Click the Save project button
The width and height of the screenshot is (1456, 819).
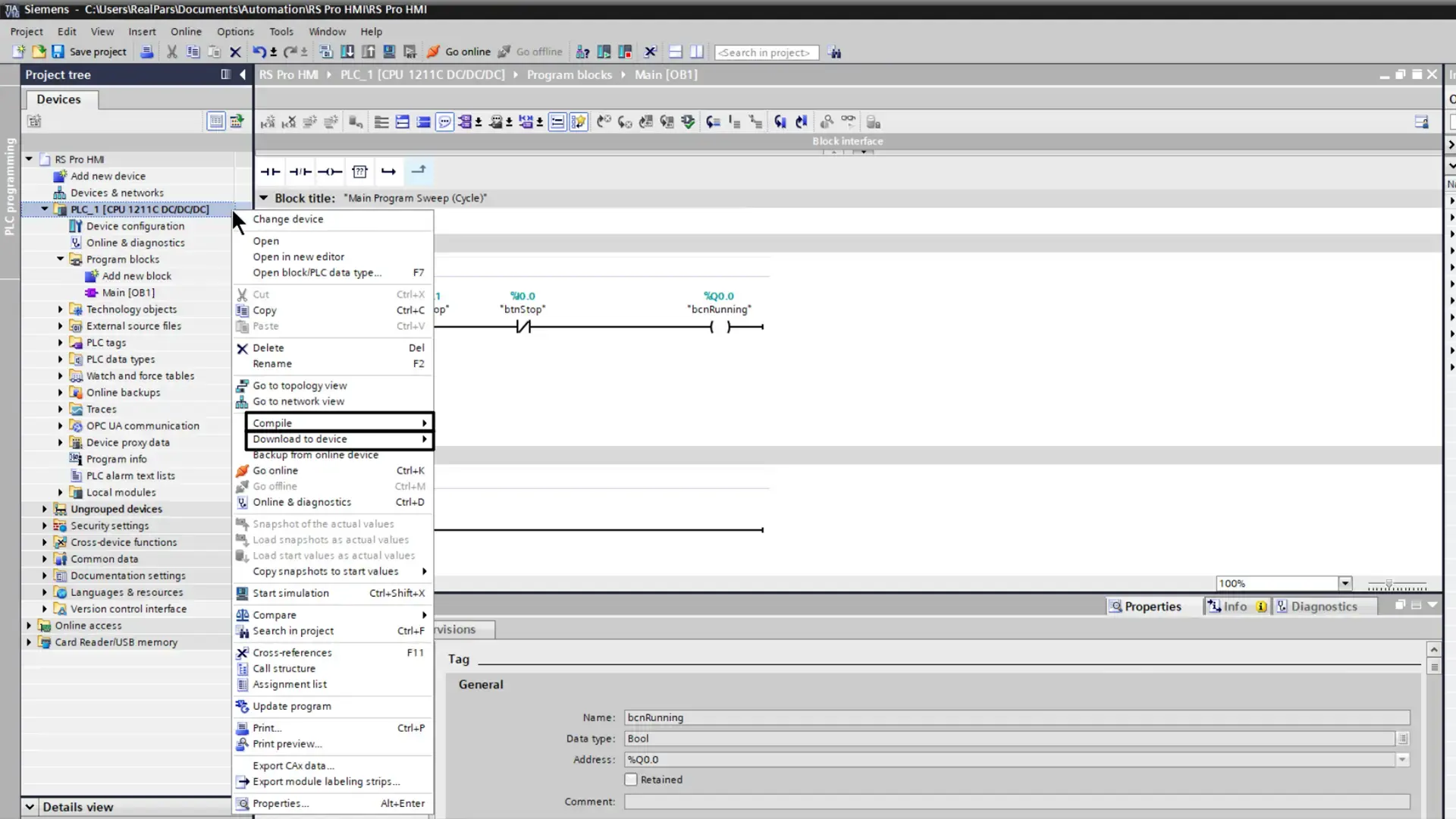click(x=89, y=52)
